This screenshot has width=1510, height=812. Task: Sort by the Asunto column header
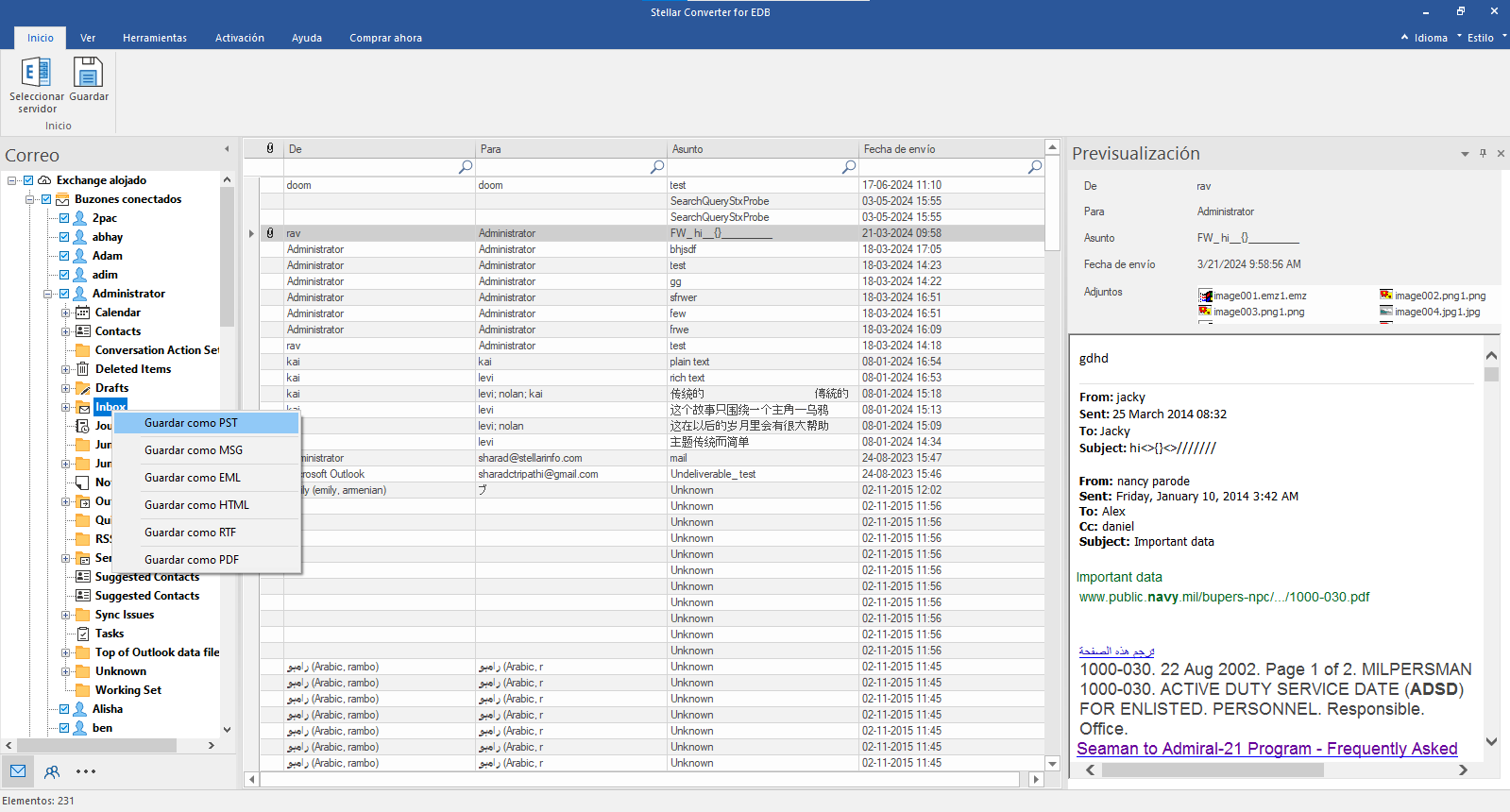click(x=762, y=148)
